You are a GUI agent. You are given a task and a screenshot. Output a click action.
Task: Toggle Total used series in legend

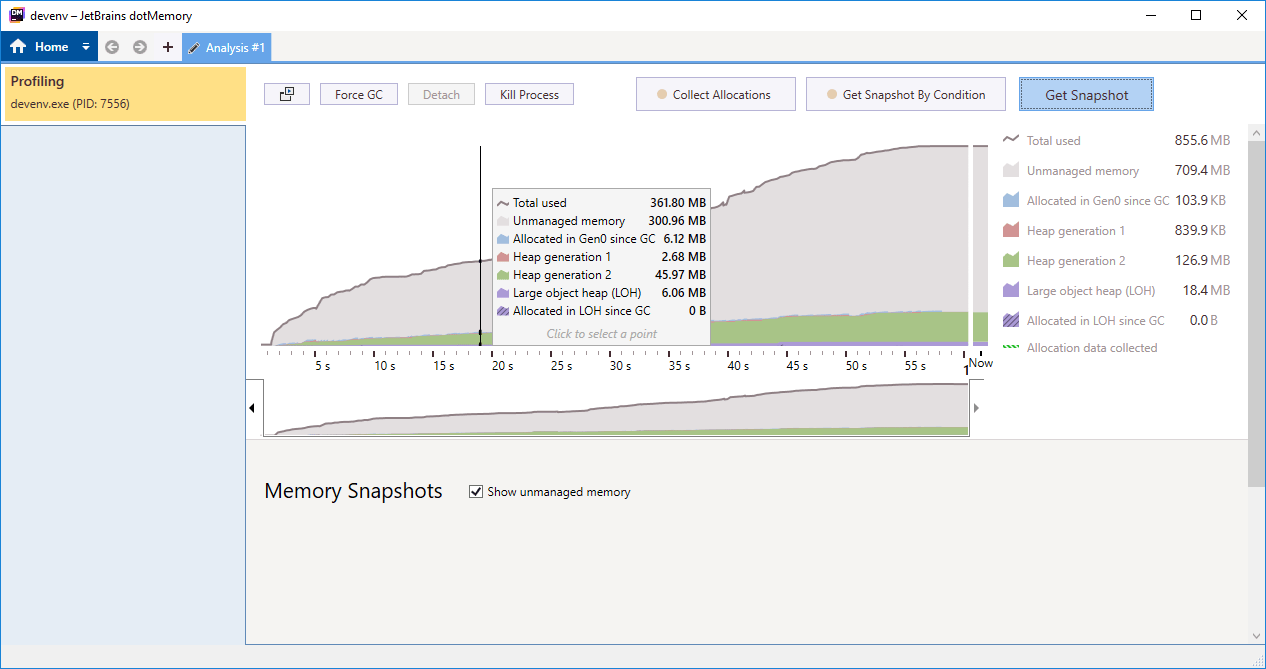tap(1053, 141)
